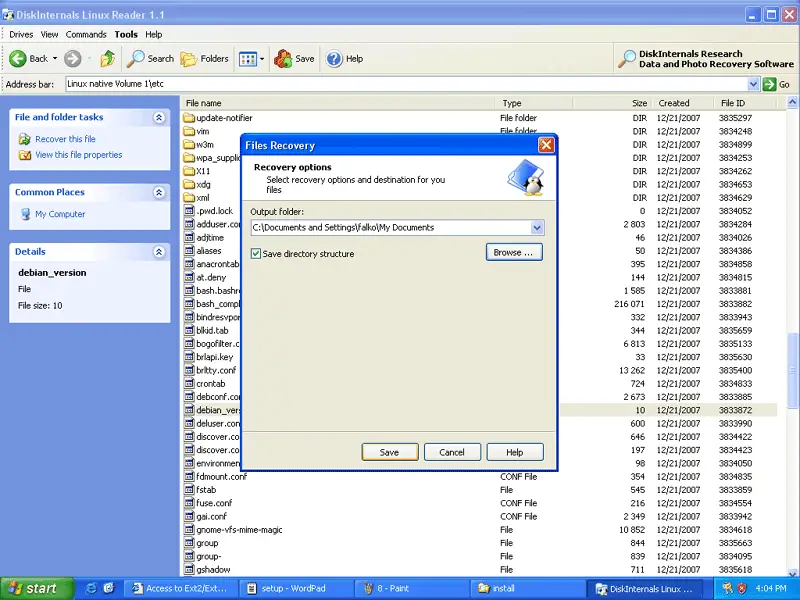Click My Computer in Common Places
This screenshot has height=600, width=800.
click(x=60, y=214)
